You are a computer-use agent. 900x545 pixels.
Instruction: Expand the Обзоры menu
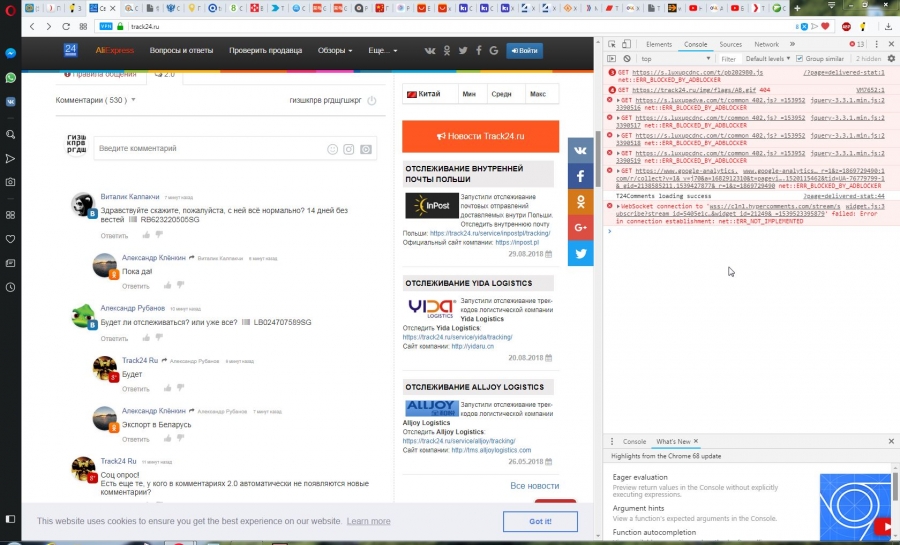point(335,50)
